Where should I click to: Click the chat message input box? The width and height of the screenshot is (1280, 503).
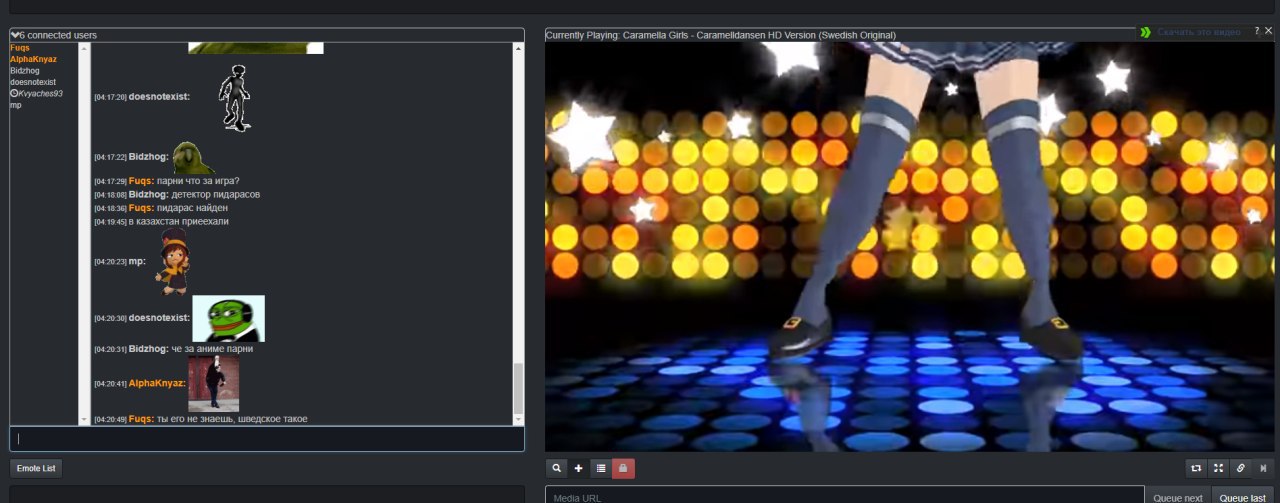(x=267, y=439)
